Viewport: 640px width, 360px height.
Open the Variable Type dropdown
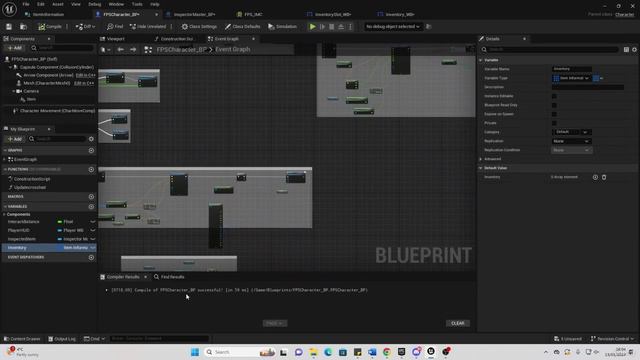coord(571,78)
